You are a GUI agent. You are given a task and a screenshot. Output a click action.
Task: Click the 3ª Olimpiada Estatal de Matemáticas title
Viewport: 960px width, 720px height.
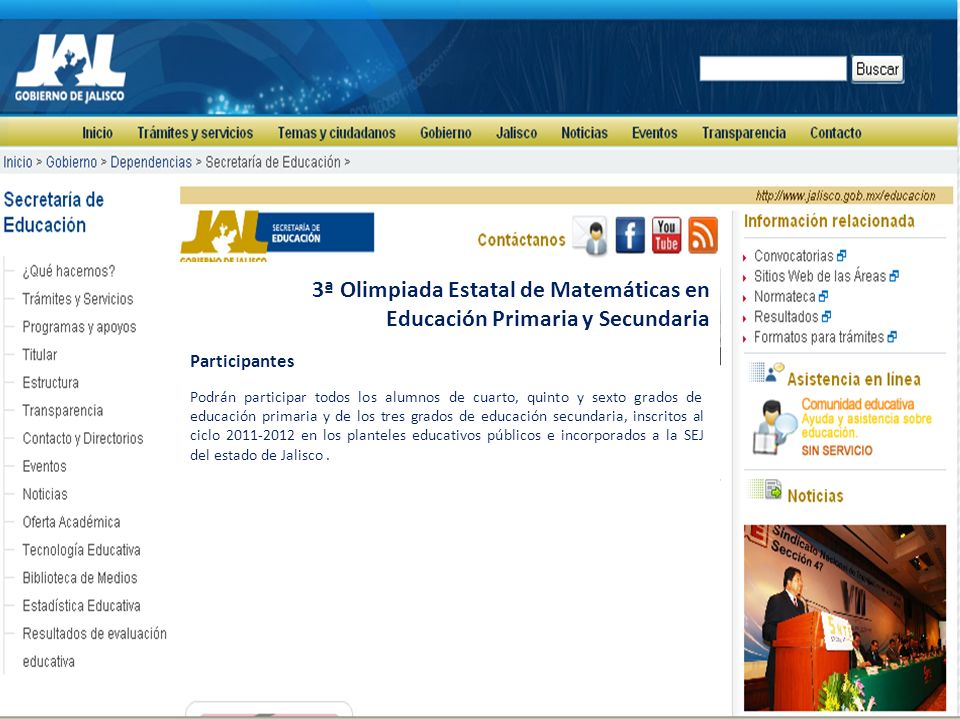click(511, 304)
